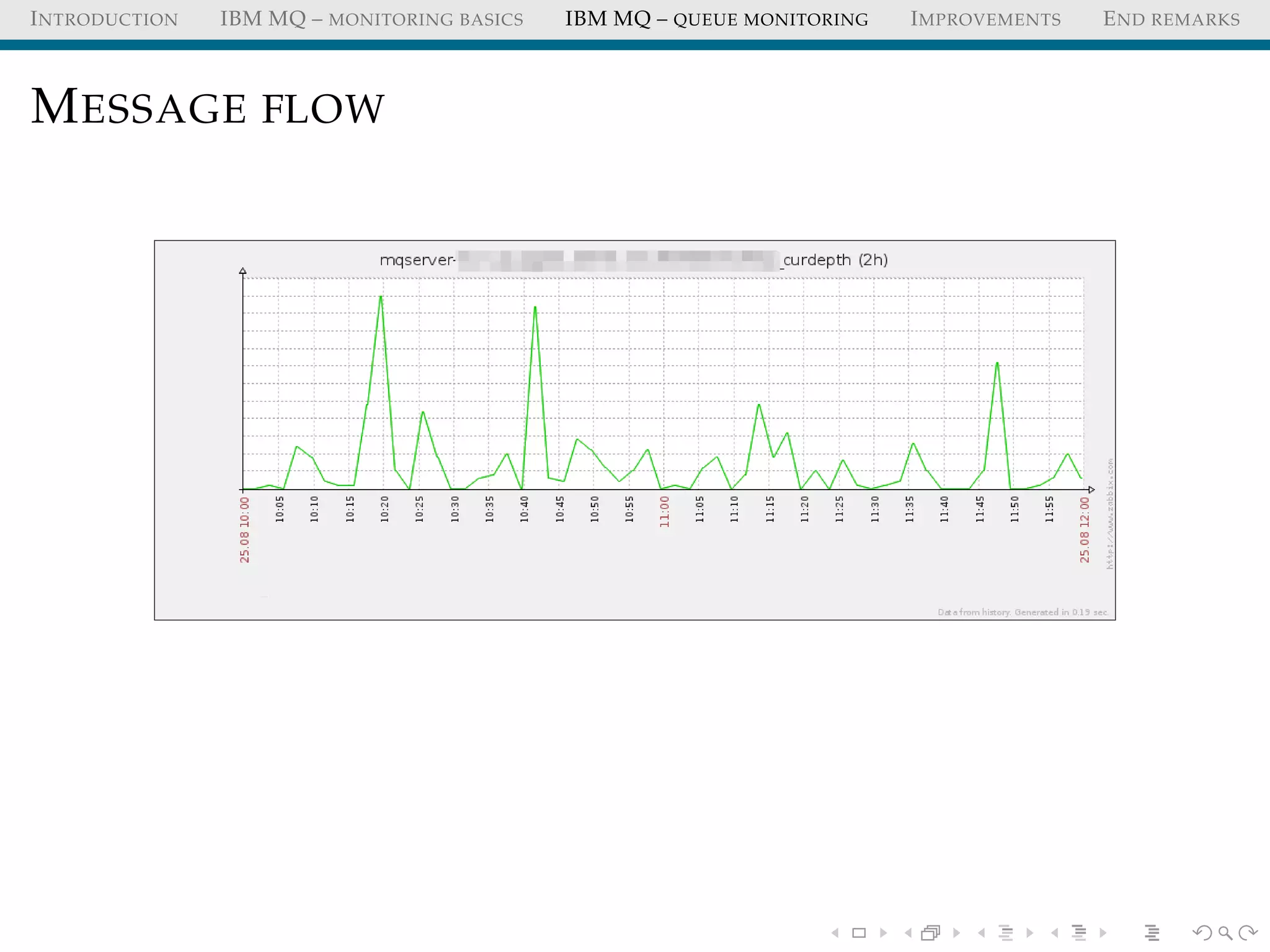Click the 10:05 time axis label
The width and height of the screenshot is (1270, 952).
point(279,509)
